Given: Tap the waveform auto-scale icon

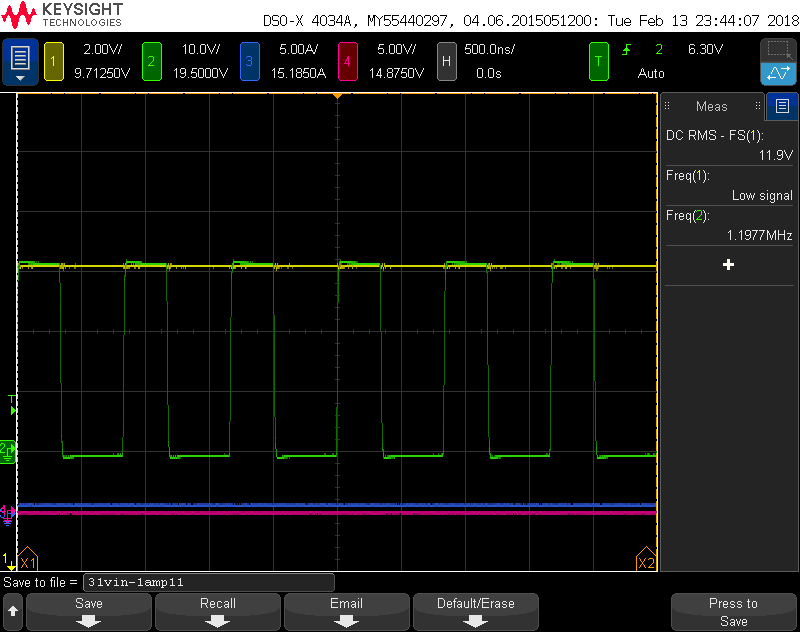Looking at the screenshot, I should (x=778, y=74).
